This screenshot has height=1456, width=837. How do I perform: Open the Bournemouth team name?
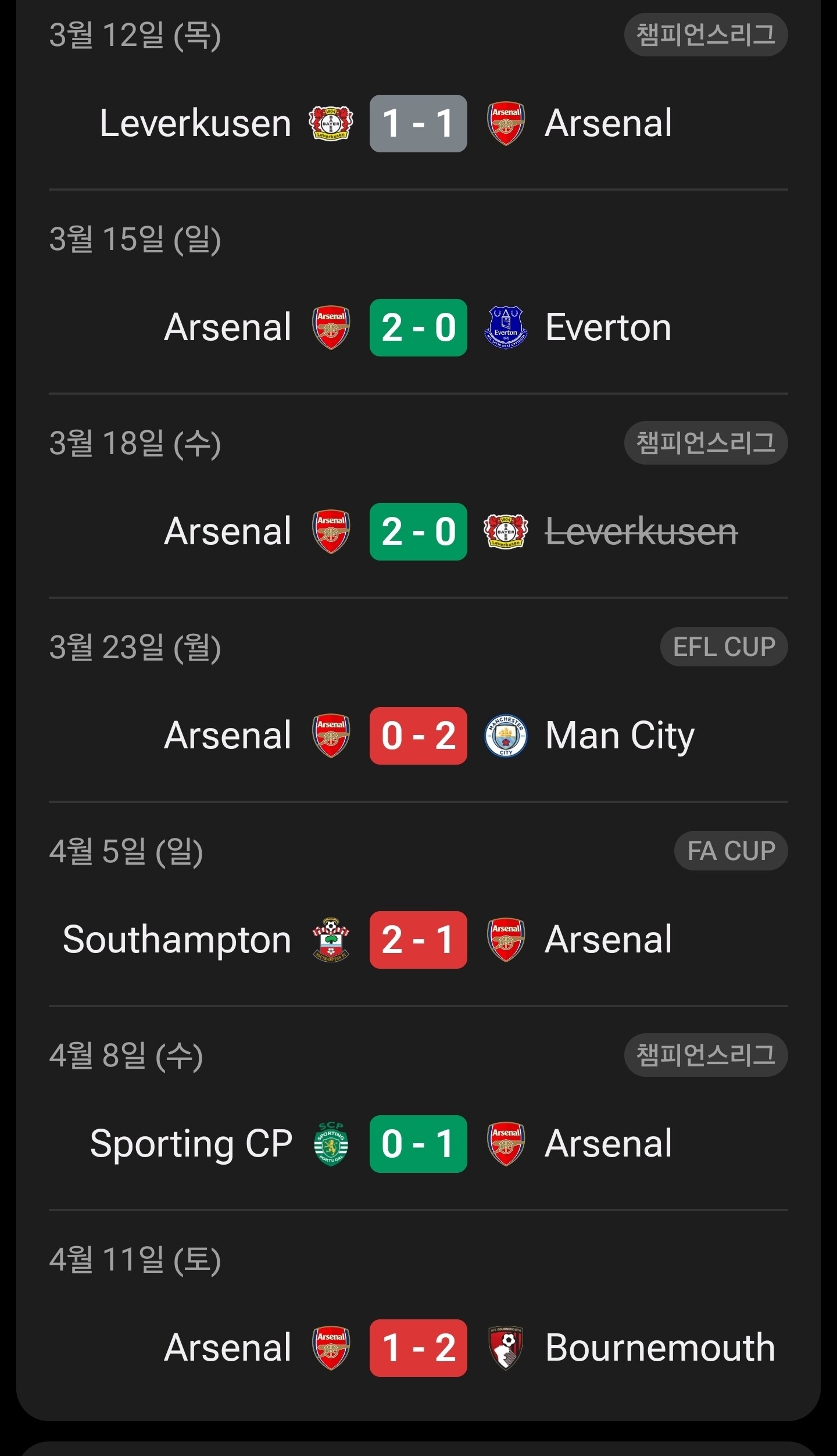[x=660, y=1348]
